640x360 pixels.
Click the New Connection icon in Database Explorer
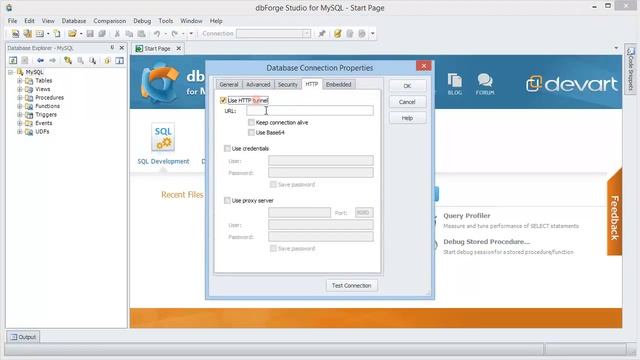tap(68, 60)
